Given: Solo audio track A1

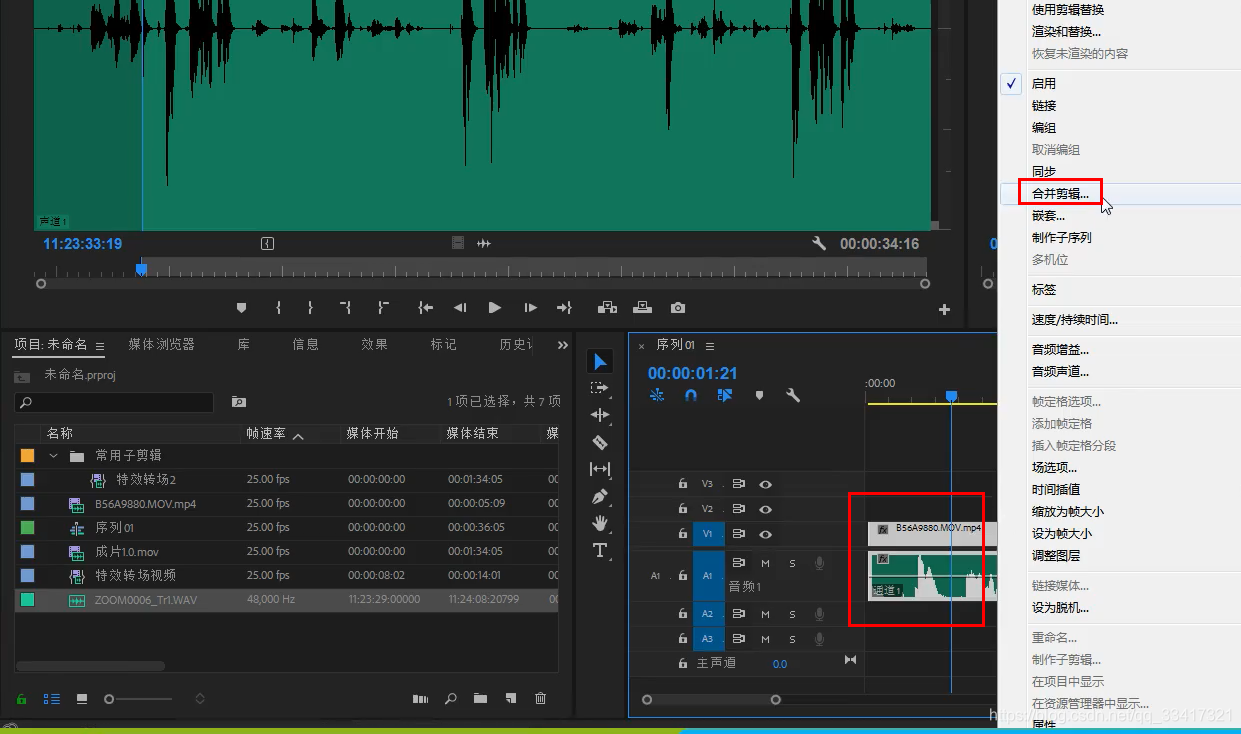Looking at the screenshot, I should click(792, 563).
